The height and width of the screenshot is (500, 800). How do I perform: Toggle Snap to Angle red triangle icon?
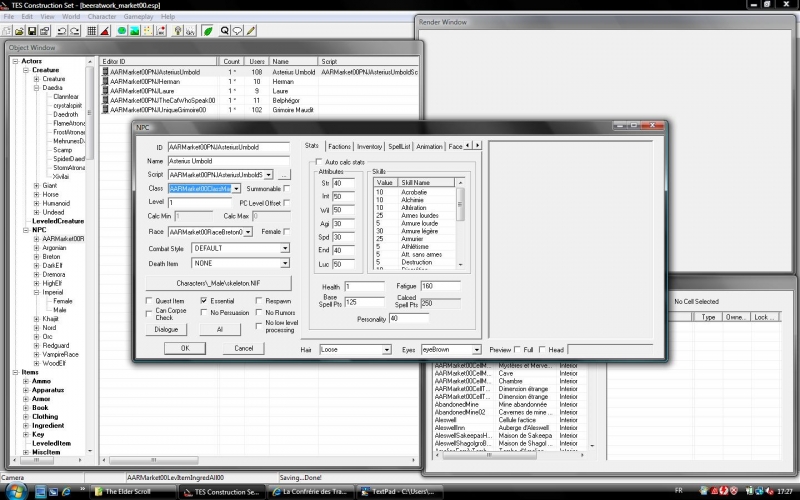tap(105, 31)
